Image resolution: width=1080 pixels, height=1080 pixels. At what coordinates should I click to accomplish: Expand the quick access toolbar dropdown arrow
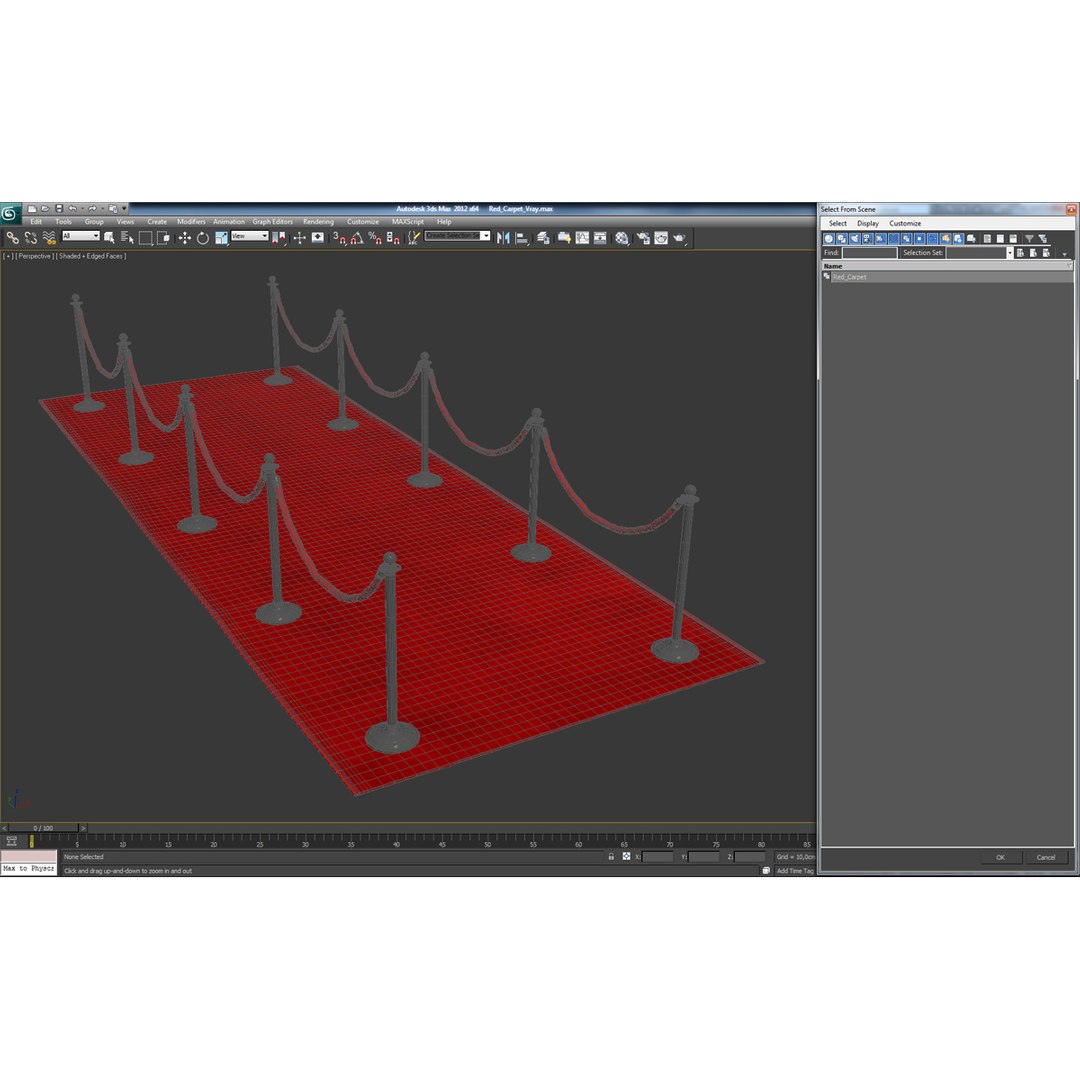(125, 208)
